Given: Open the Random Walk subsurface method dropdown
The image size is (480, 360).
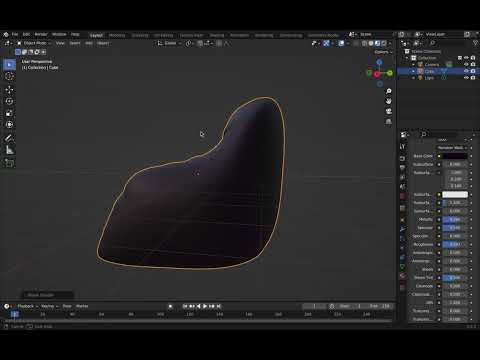Looking at the screenshot, I should [452, 148].
